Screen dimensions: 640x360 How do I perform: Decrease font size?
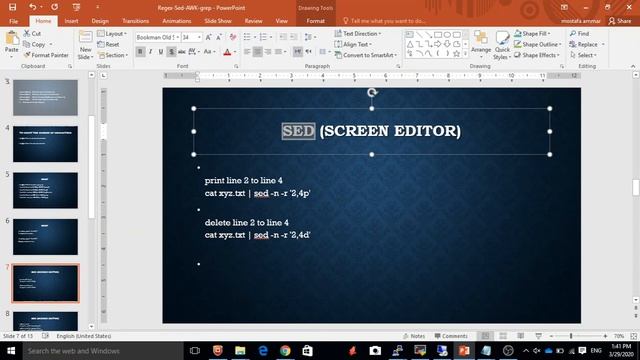pos(219,37)
